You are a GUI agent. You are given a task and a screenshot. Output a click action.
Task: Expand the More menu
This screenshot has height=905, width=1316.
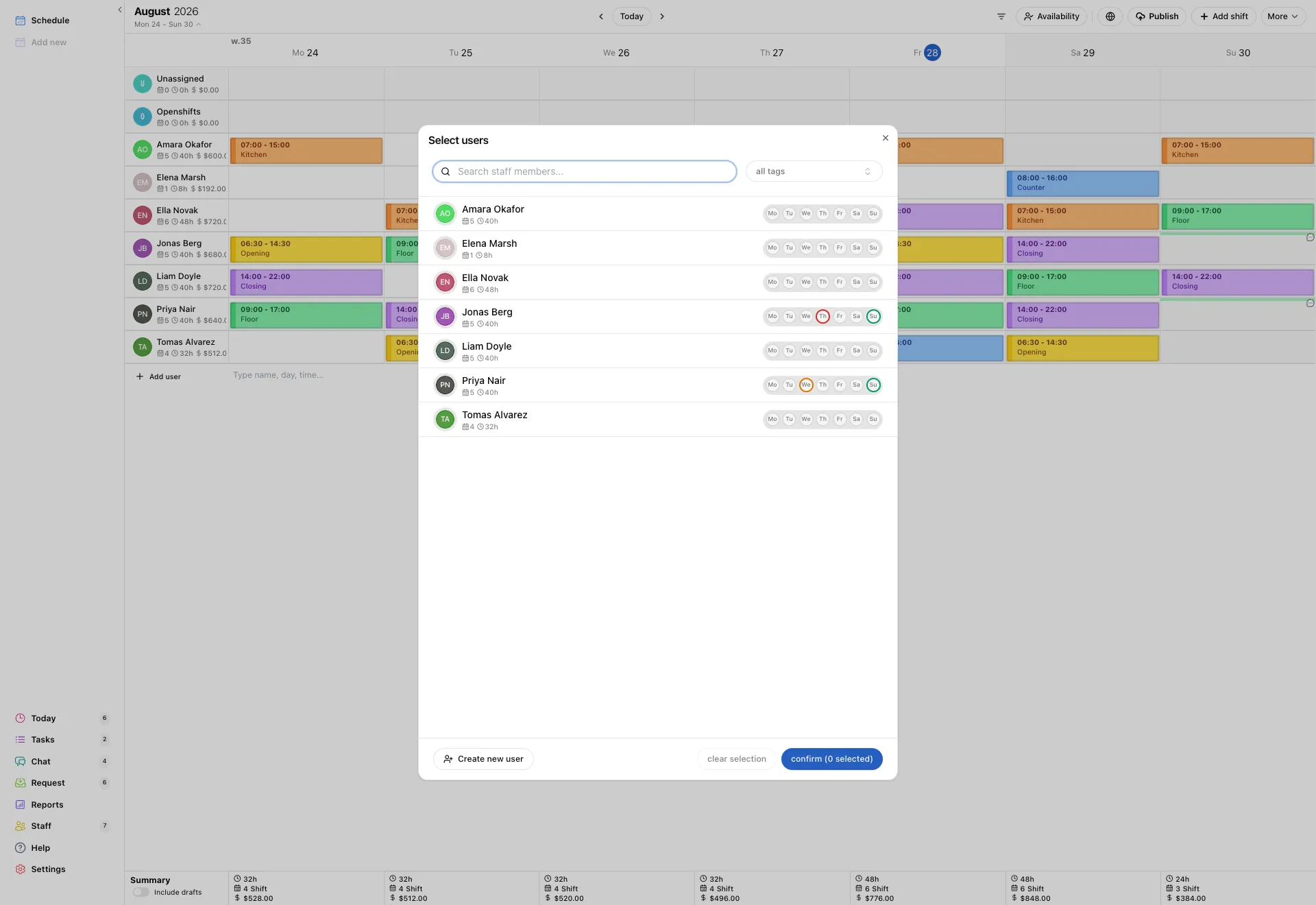(x=1283, y=16)
